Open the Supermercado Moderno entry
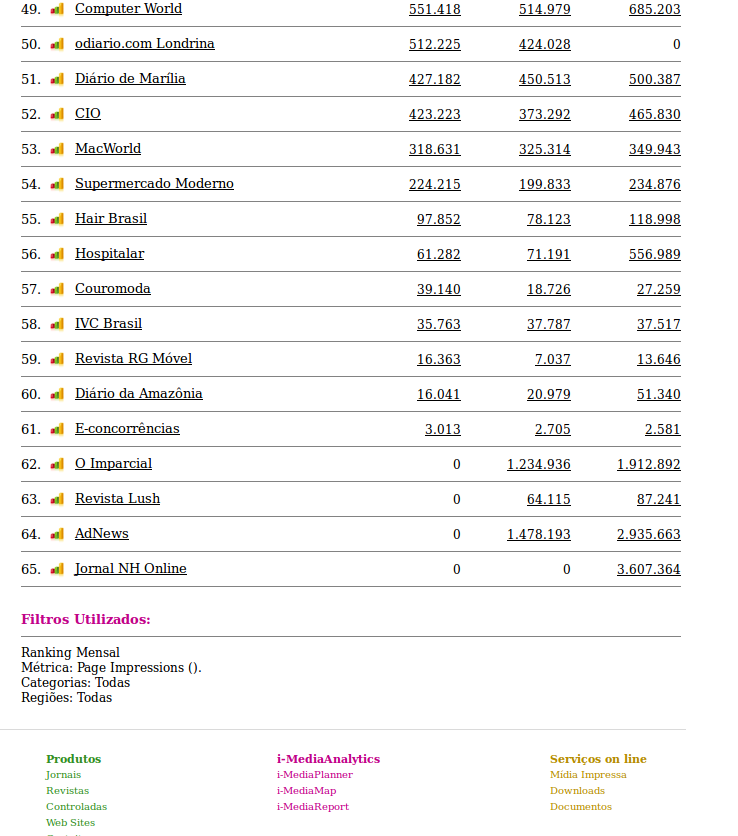738x836 pixels. pos(154,184)
